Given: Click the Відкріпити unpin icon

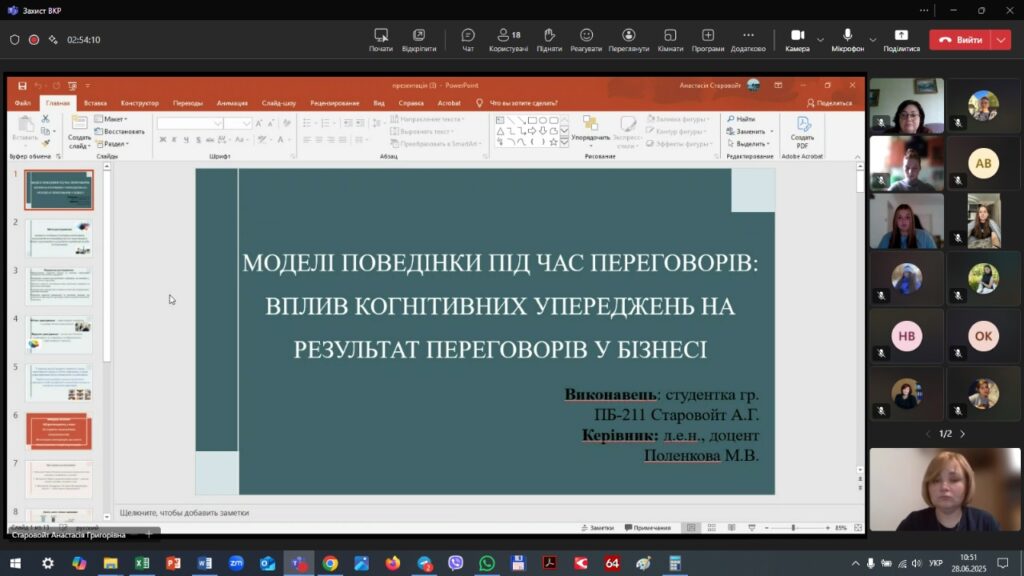Looking at the screenshot, I should tap(419, 35).
